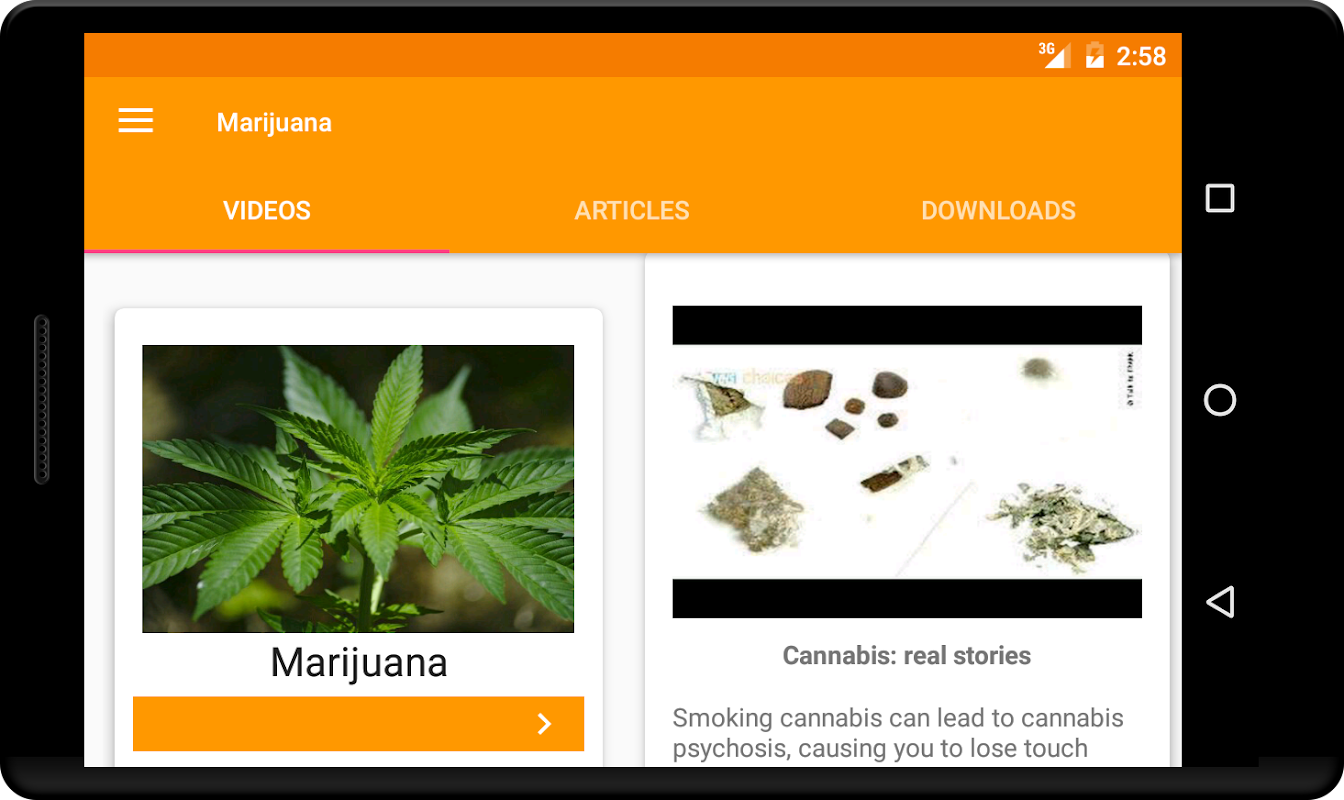The height and width of the screenshot is (800, 1344).
Task: Tap the Android recent apps square
Action: pos(1220,198)
